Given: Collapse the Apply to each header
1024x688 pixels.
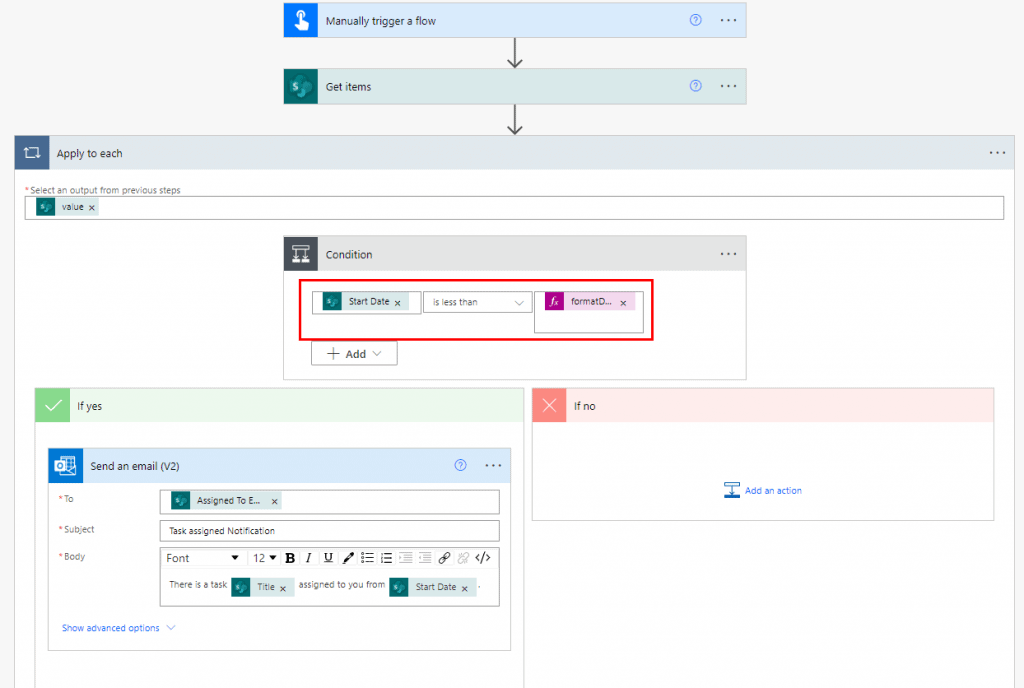Looking at the screenshot, I should pyautogui.click(x=515, y=153).
